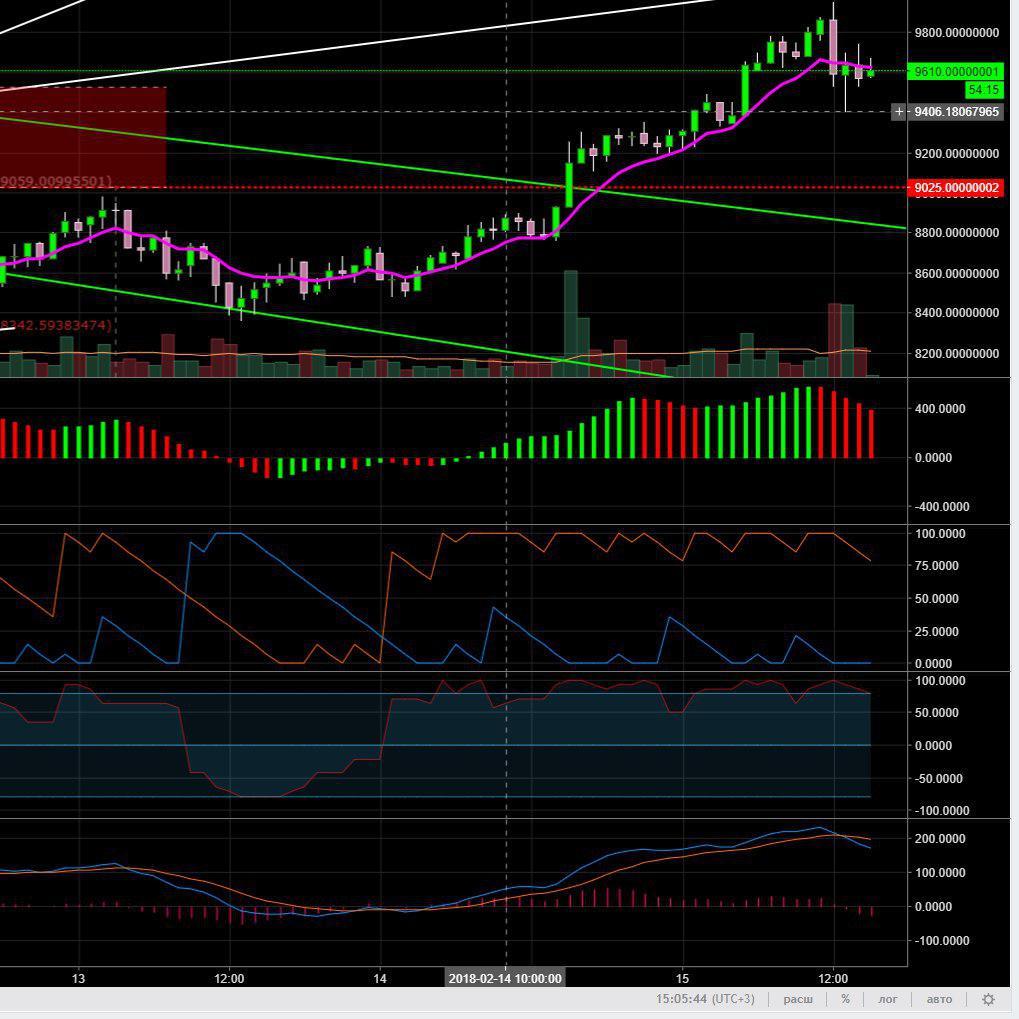Screen dimensions: 1019x1019
Task: Click the 14 date label on time axis
Action: (380, 979)
